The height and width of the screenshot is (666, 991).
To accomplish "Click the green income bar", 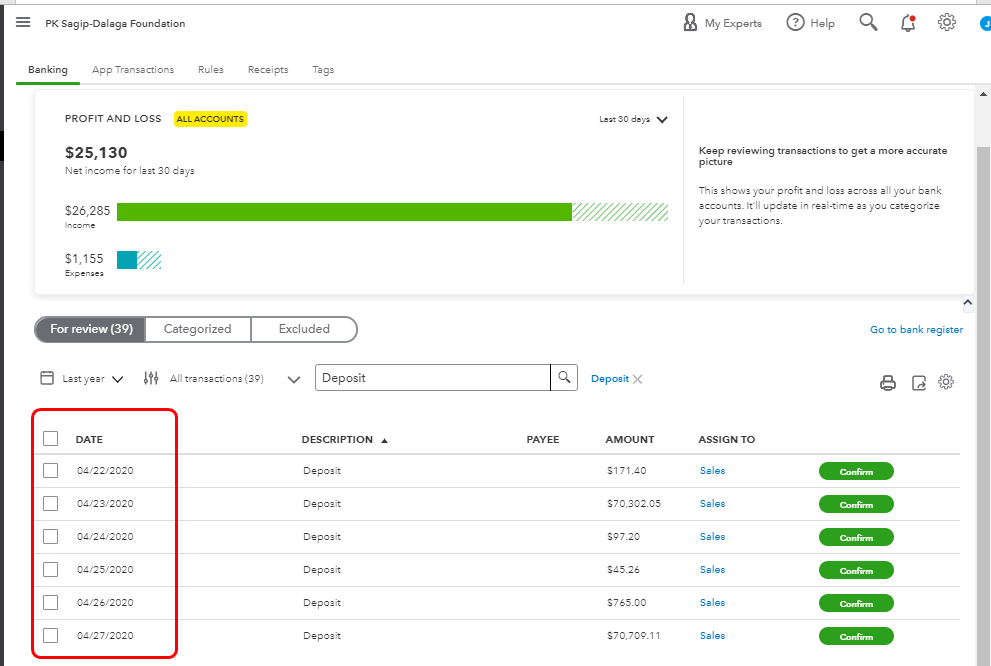I will [x=344, y=212].
